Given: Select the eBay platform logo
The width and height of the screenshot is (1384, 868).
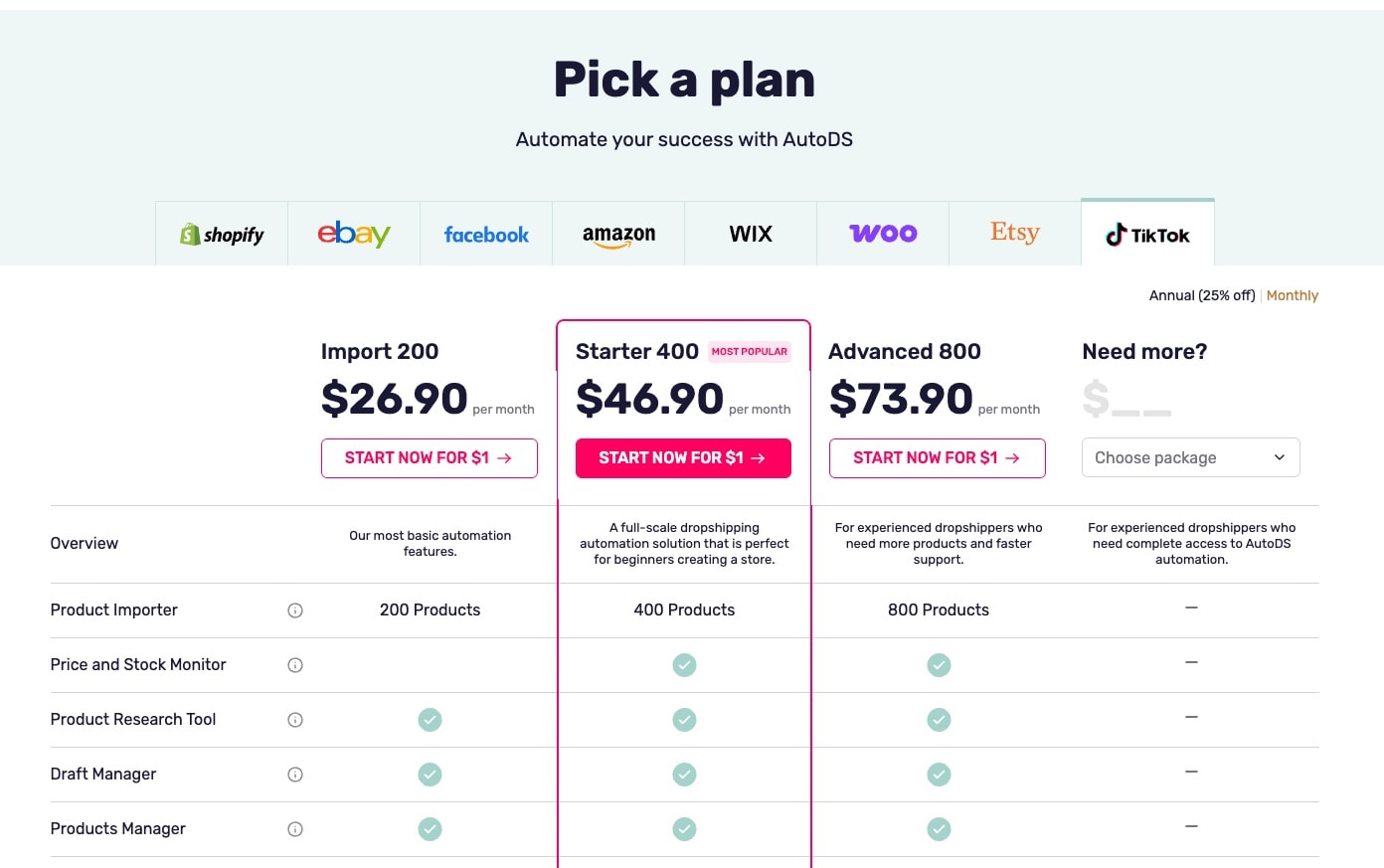Looking at the screenshot, I should pyautogui.click(x=353, y=234).
